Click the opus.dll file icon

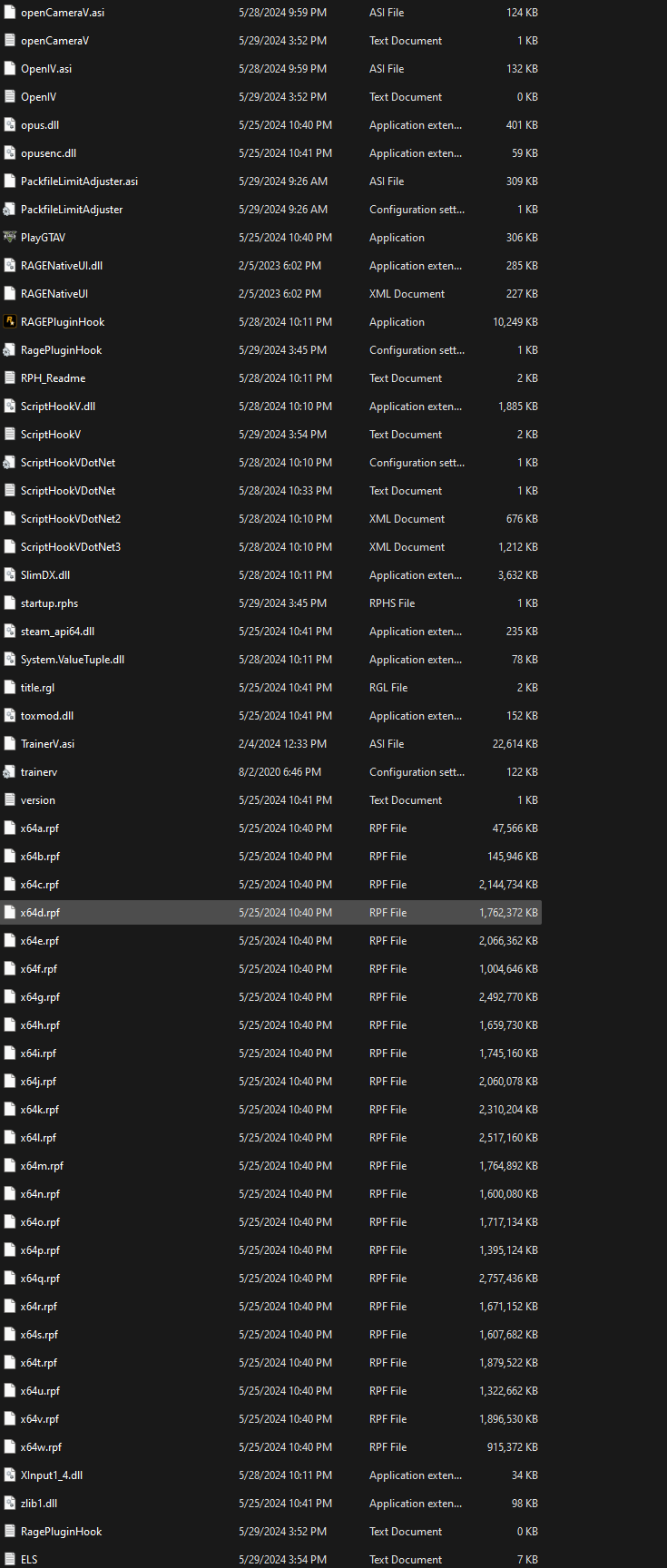(x=10, y=125)
